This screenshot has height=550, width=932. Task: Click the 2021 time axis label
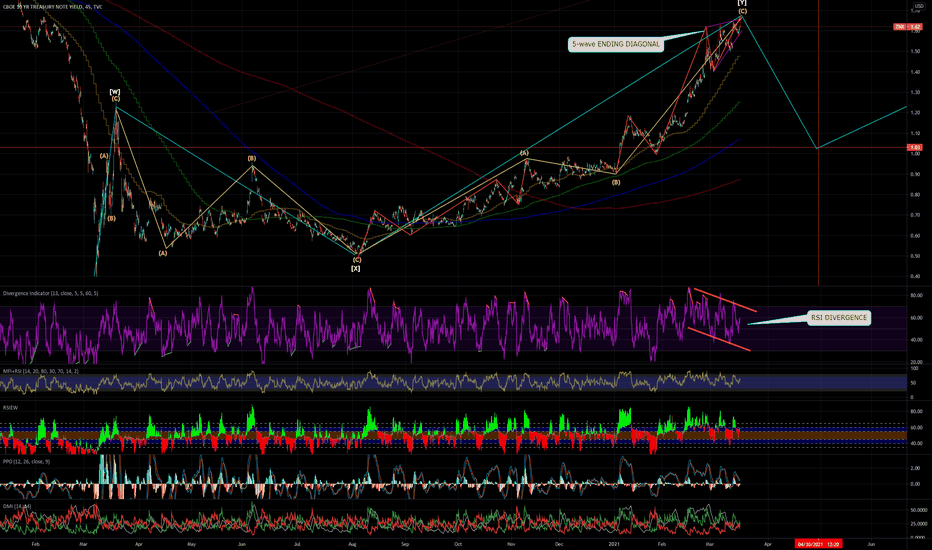tap(615, 544)
